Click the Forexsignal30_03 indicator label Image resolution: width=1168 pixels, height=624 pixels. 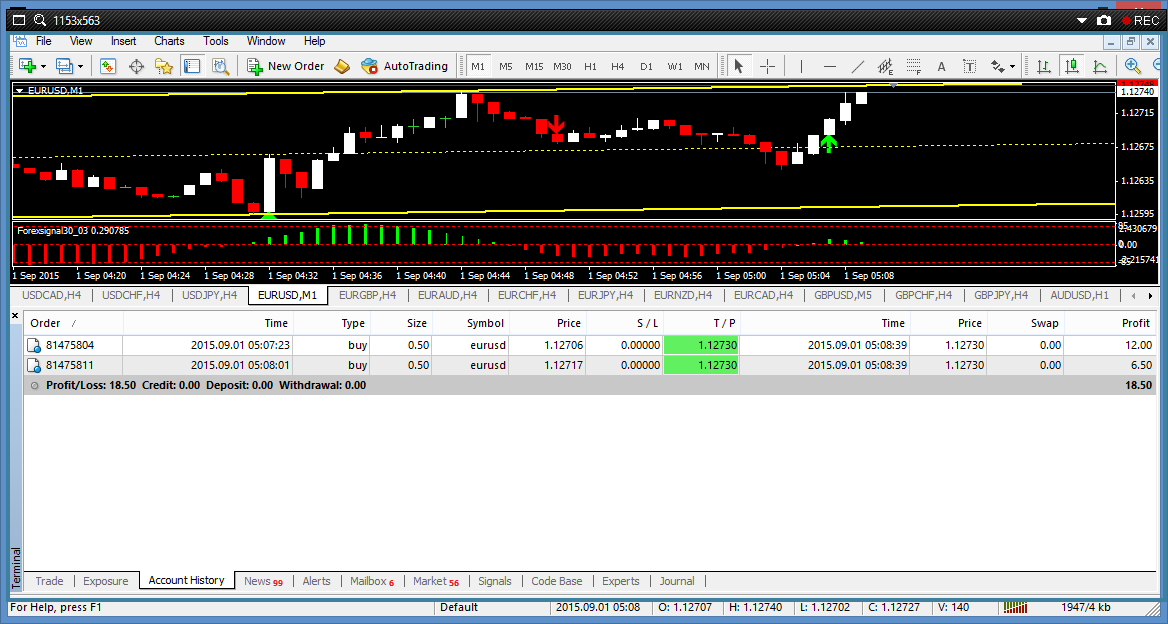73,231
